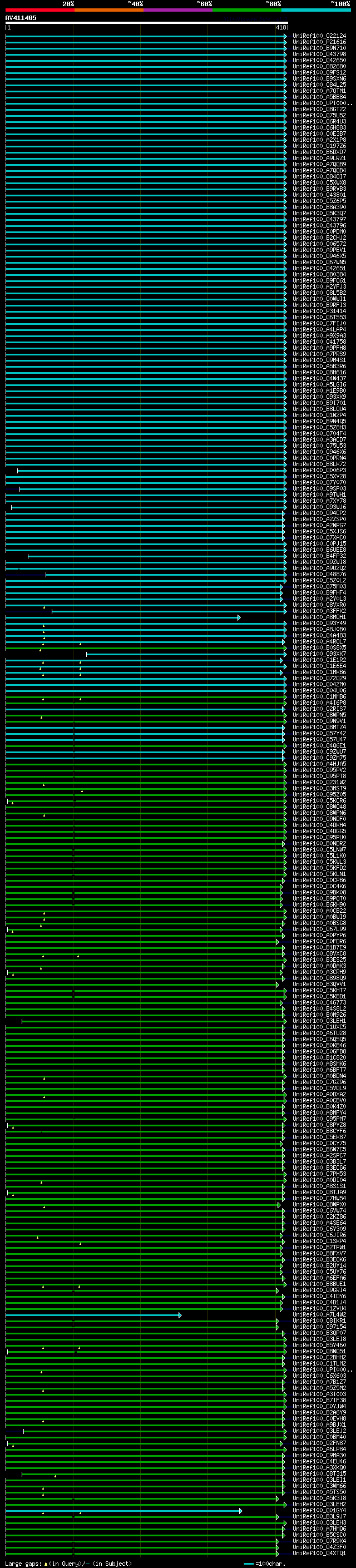Select hit label UniRef100_A5BB84
Screen dimensions: 356x1568
pyautogui.click(x=319, y=97)
